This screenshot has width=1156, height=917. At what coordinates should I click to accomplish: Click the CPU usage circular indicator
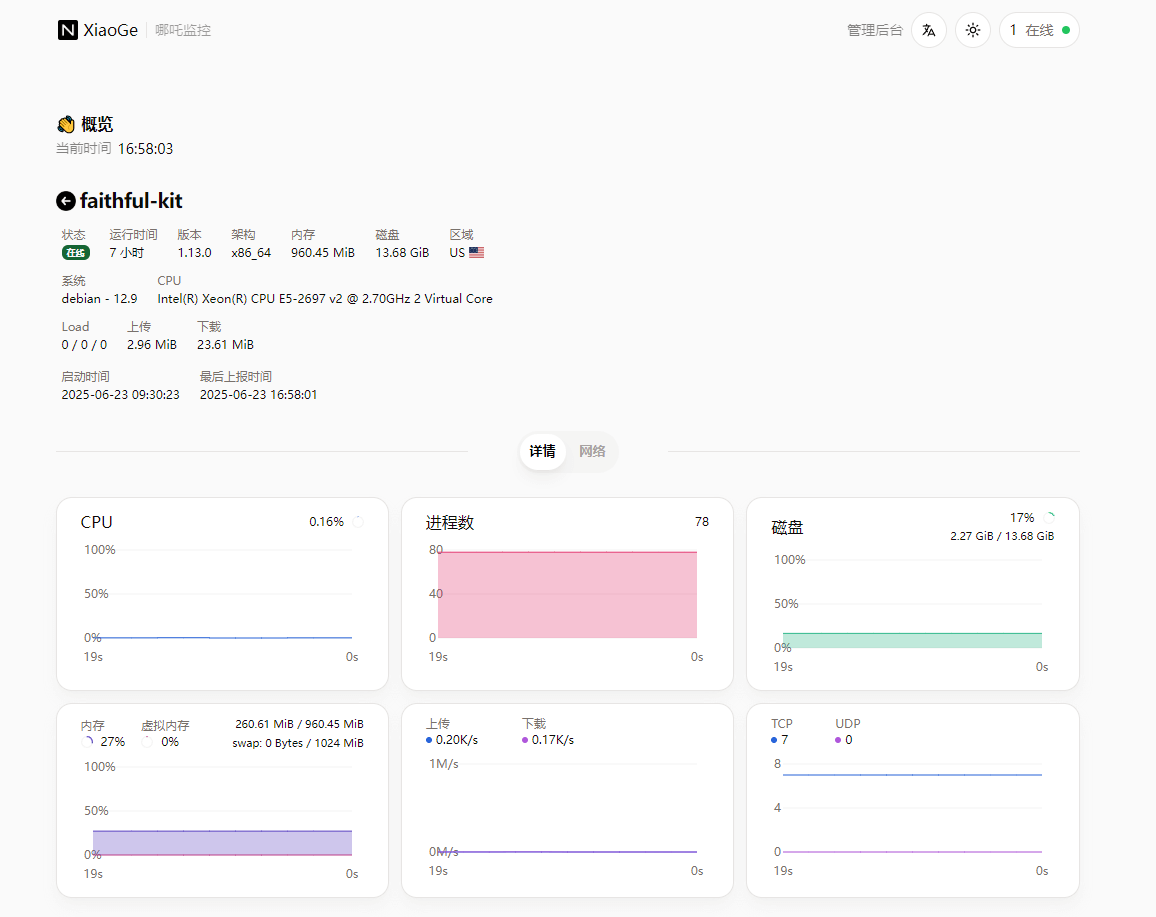click(357, 522)
